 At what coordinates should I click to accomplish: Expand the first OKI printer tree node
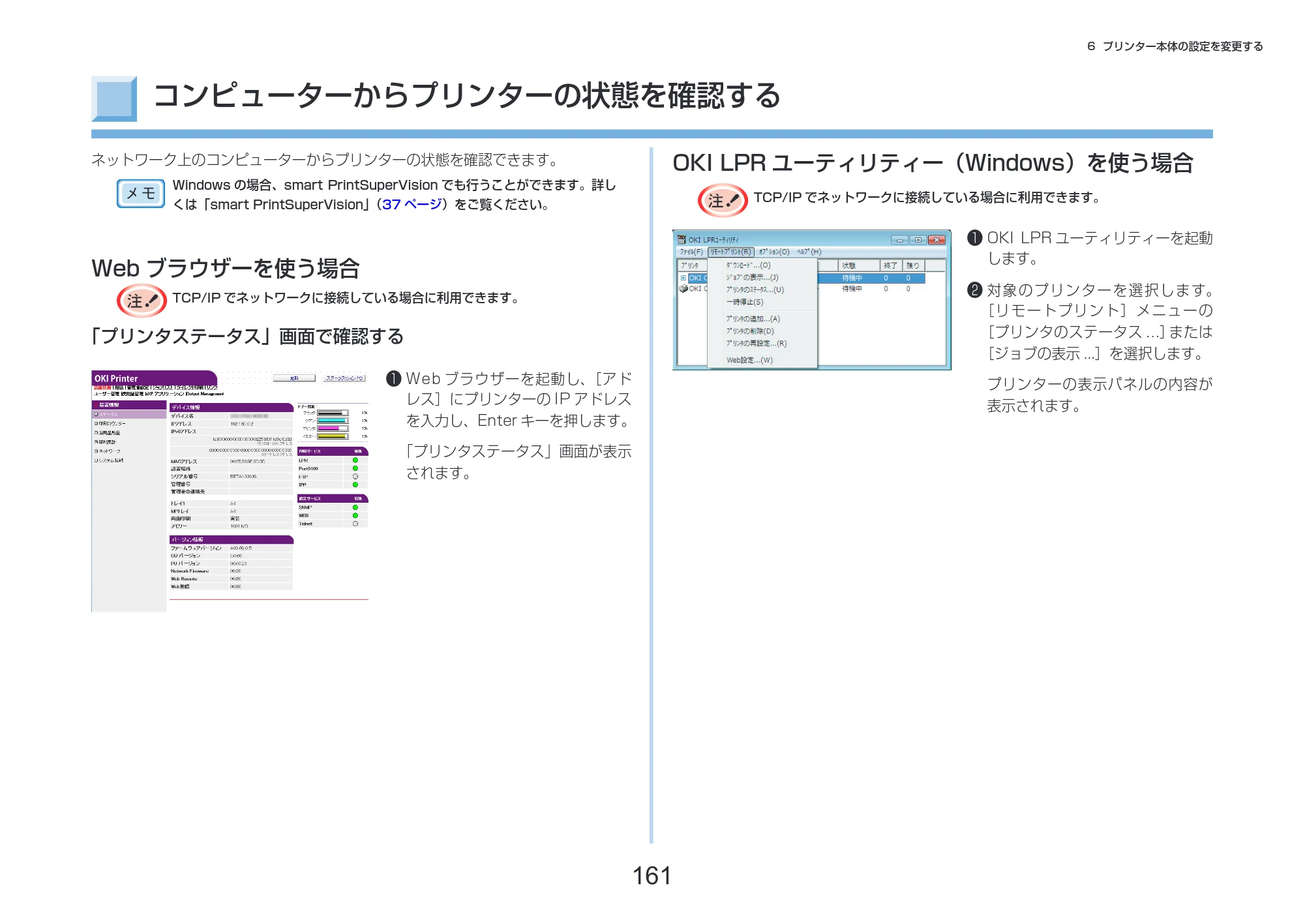pos(683,278)
